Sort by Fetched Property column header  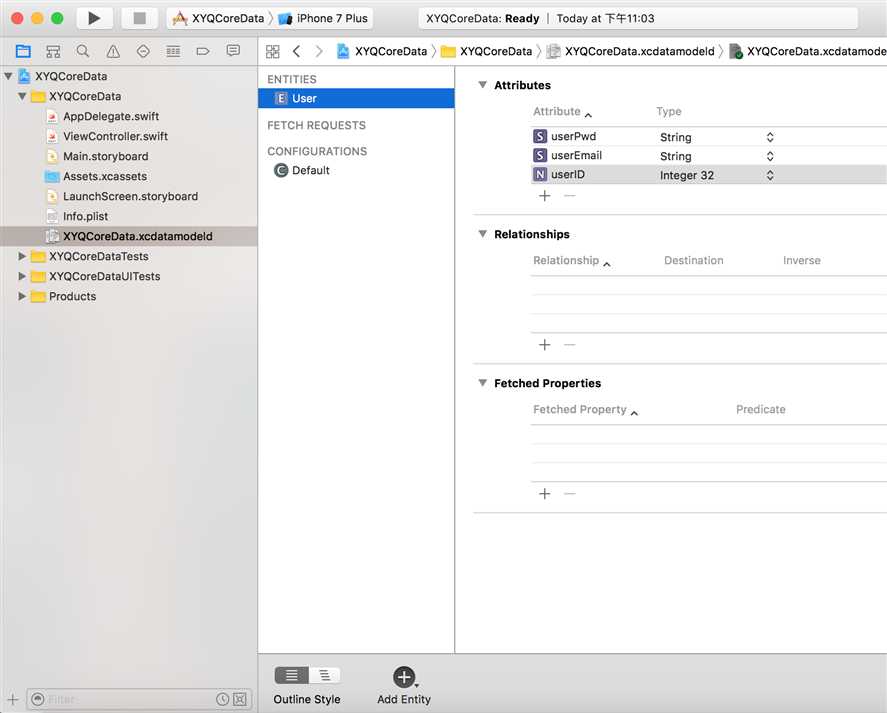pyautogui.click(x=585, y=409)
